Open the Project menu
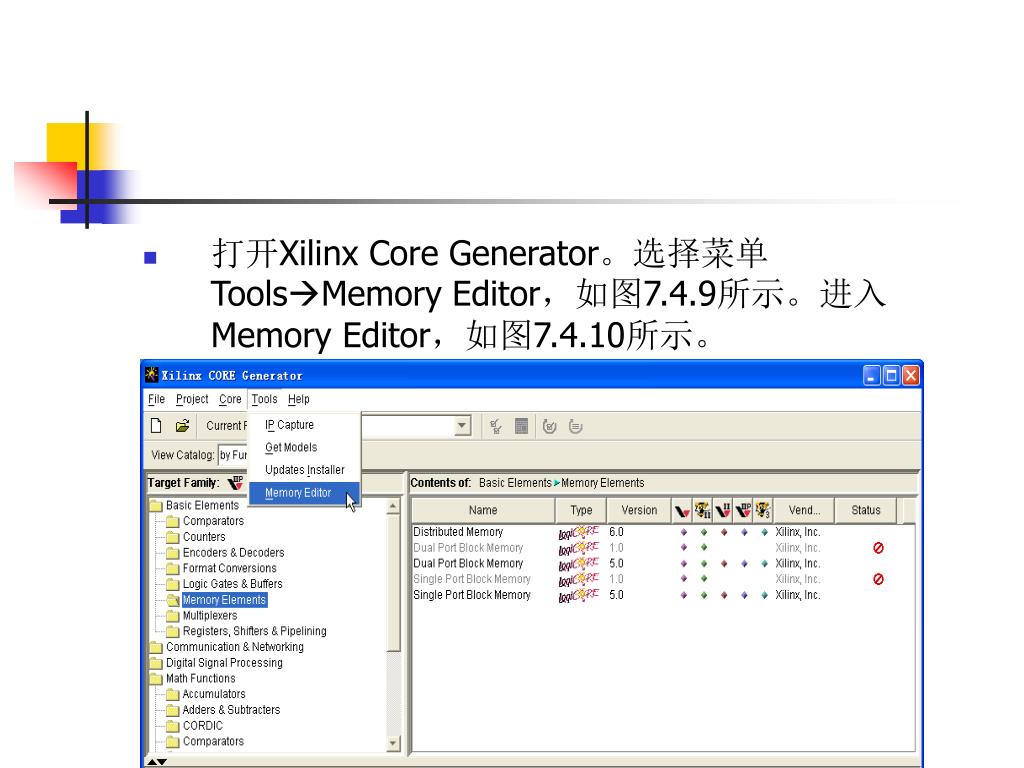The height and width of the screenshot is (768, 1024). click(x=192, y=399)
